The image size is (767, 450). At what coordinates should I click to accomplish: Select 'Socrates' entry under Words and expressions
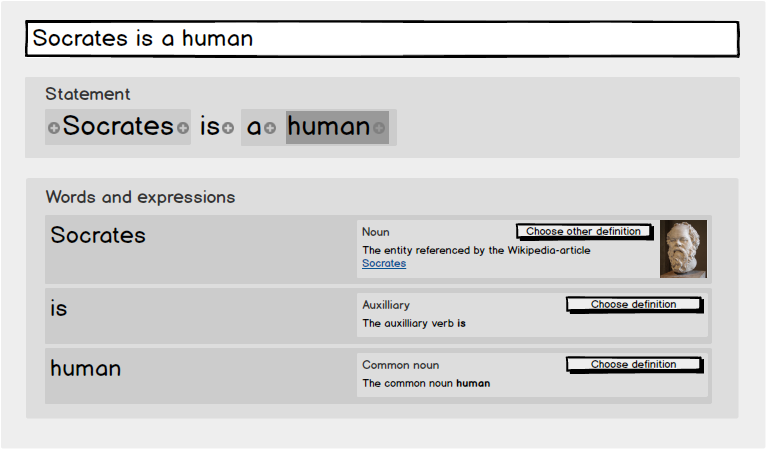click(98, 236)
